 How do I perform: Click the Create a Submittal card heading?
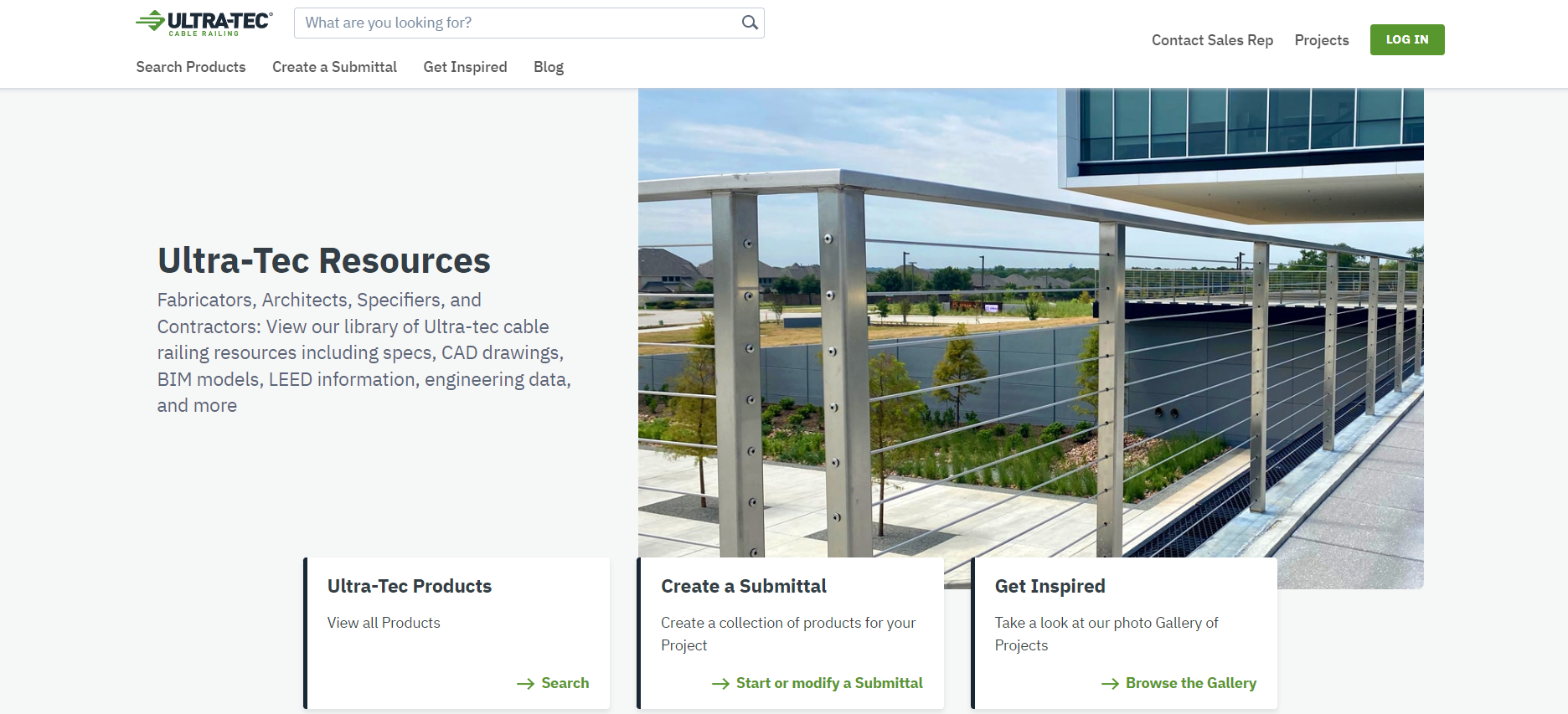[744, 586]
